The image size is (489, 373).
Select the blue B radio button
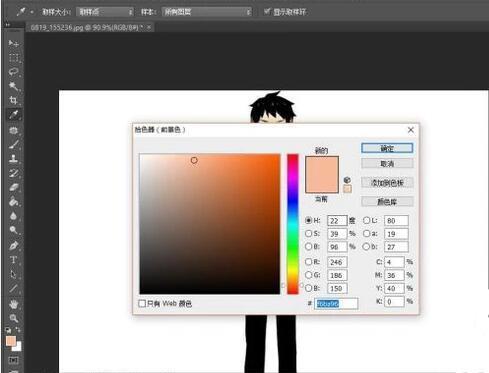pyautogui.click(x=308, y=288)
